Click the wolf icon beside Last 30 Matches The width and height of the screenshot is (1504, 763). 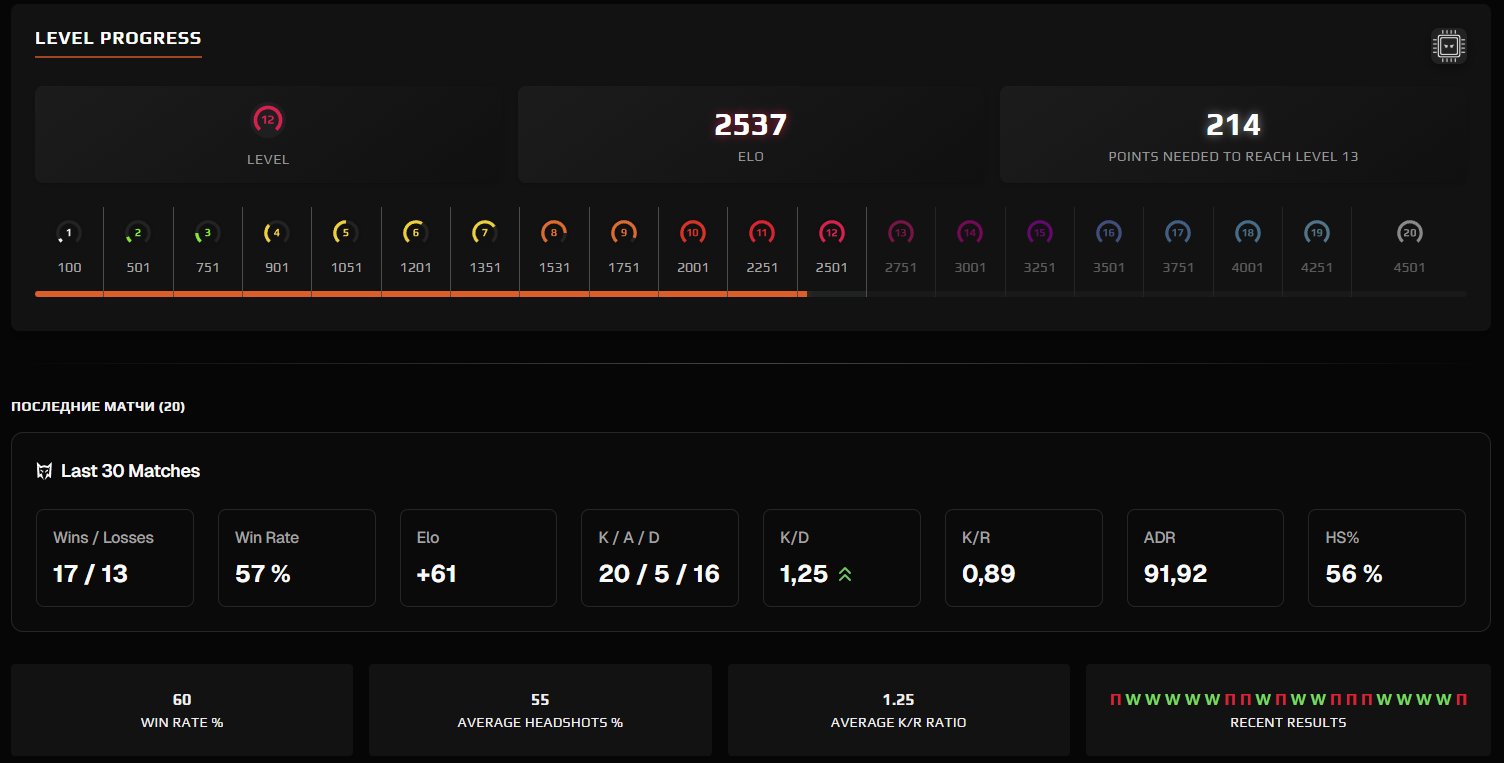[x=44, y=470]
